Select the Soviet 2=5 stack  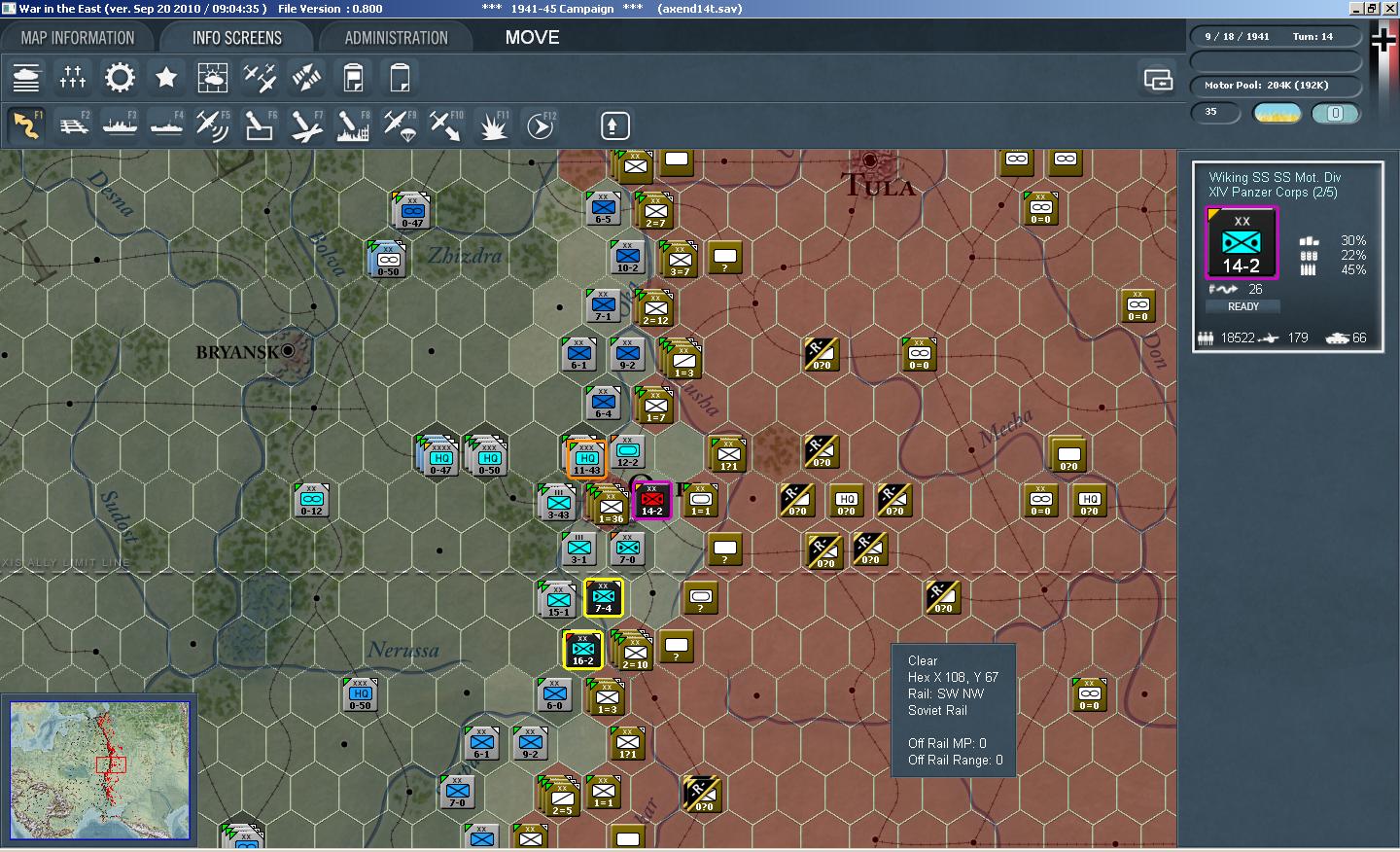(x=560, y=797)
